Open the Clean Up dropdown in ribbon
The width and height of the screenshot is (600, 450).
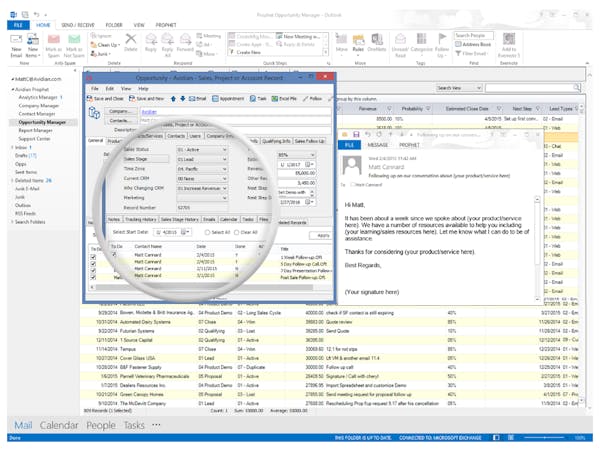(x=105, y=45)
